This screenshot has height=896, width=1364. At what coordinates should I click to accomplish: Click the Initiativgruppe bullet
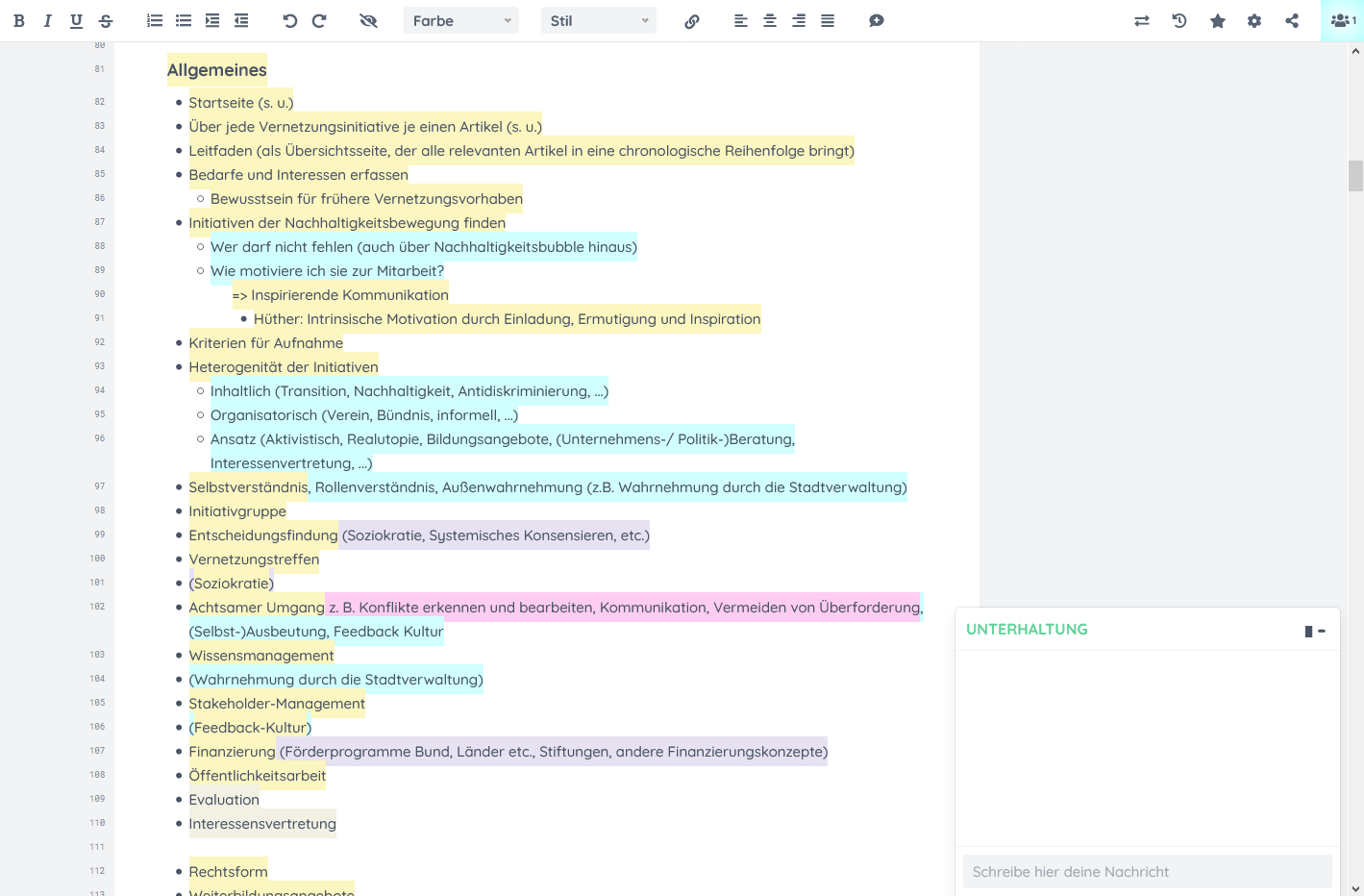[x=237, y=511]
